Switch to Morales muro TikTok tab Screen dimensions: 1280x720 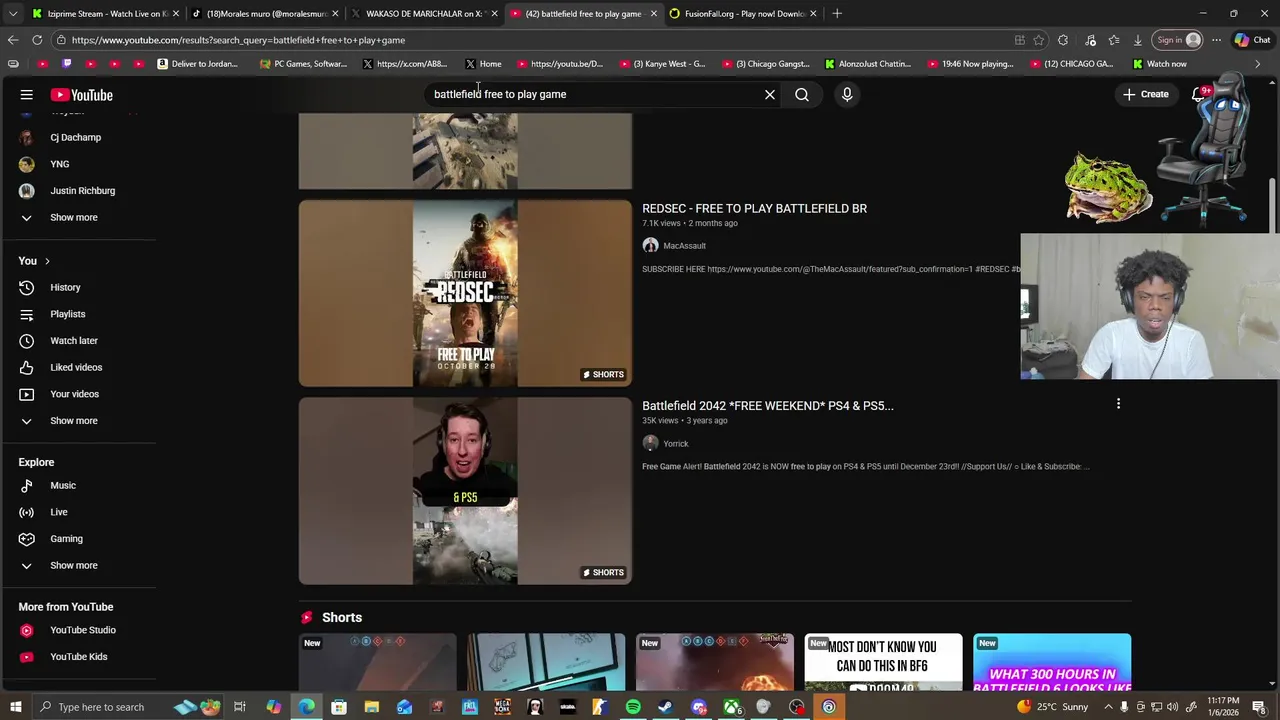point(264,14)
